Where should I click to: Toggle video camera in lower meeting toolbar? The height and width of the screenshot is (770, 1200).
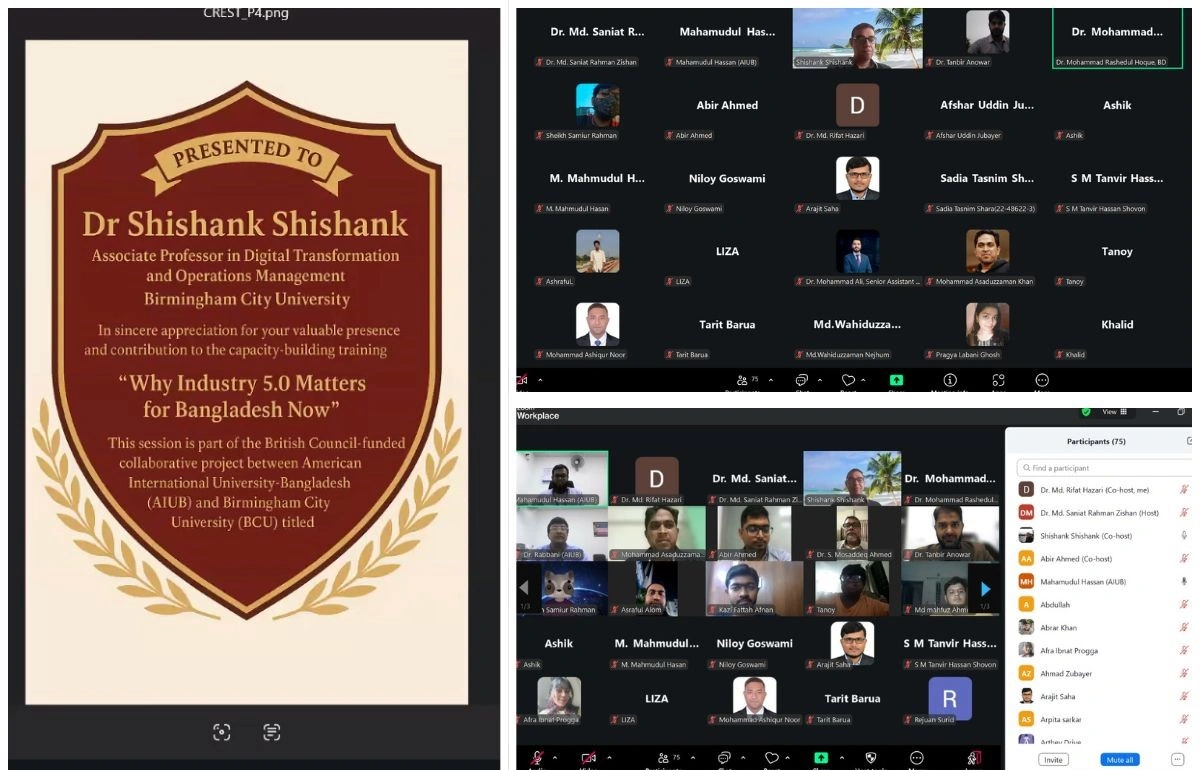(x=589, y=758)
